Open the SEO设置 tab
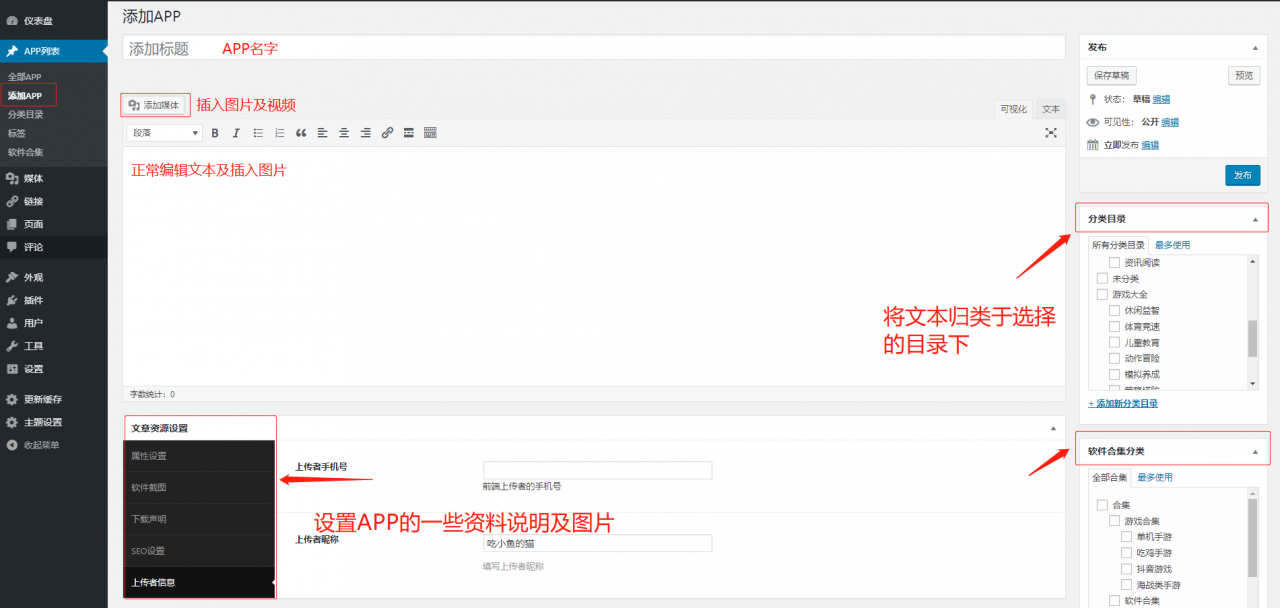Image resolution: width=1280 pixels, height=608 pixels. click(x=199, y=551)
